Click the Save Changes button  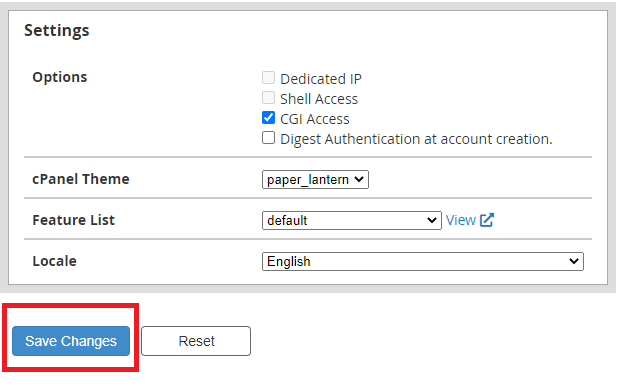[71, 341]
